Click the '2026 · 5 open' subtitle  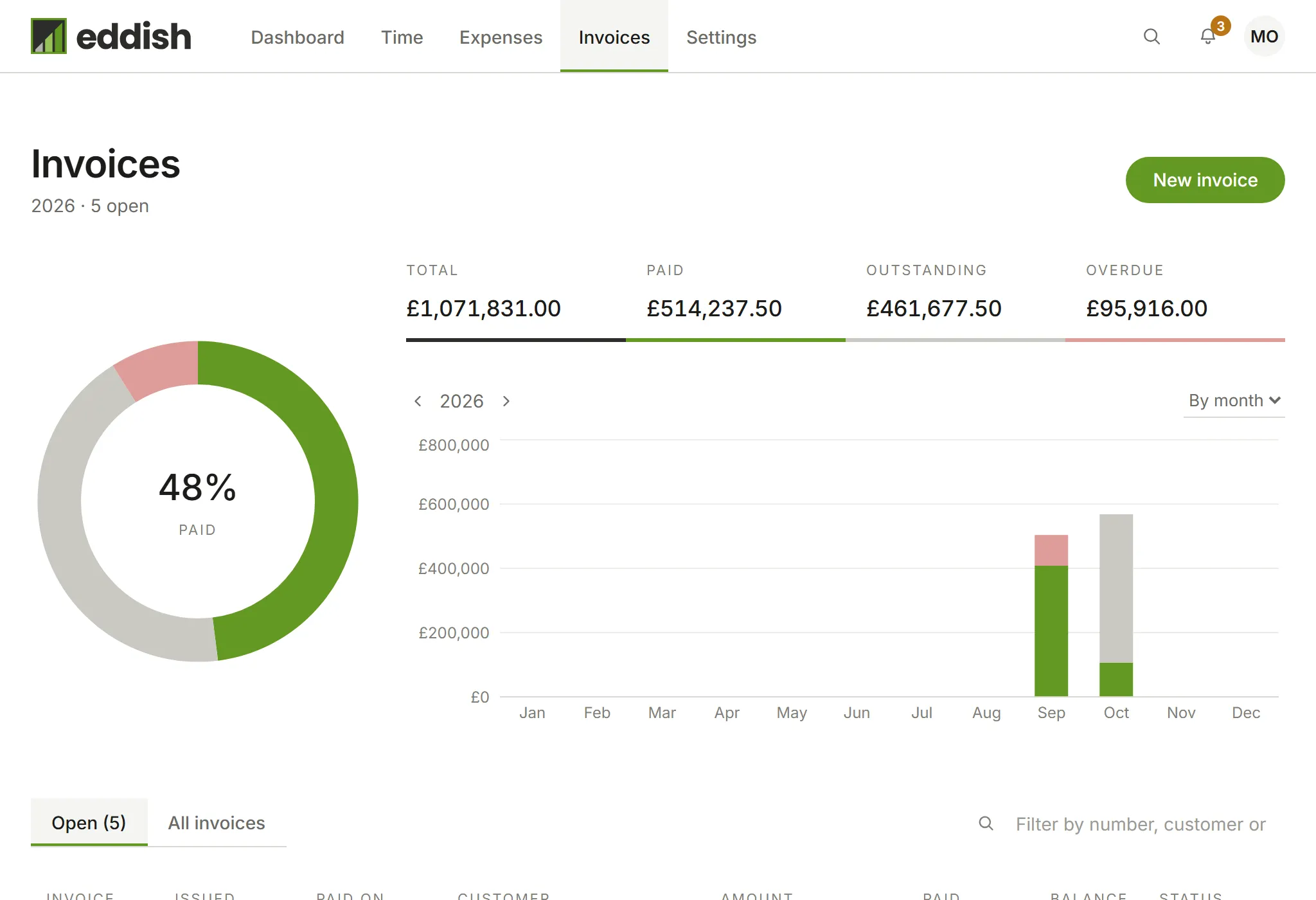[x=90, y=206]
